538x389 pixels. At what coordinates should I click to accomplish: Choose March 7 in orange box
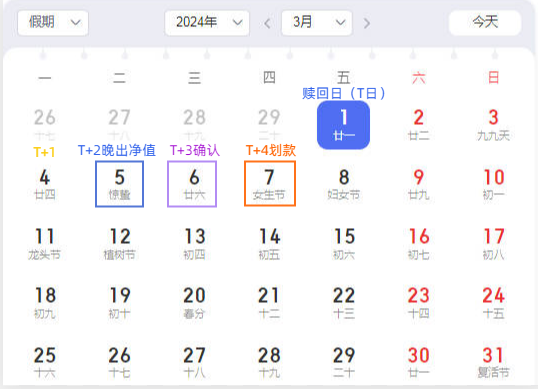[x=270, y=184]
